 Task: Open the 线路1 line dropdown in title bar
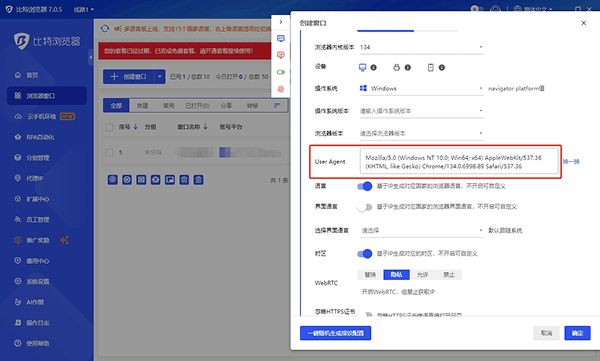point(84,9)
